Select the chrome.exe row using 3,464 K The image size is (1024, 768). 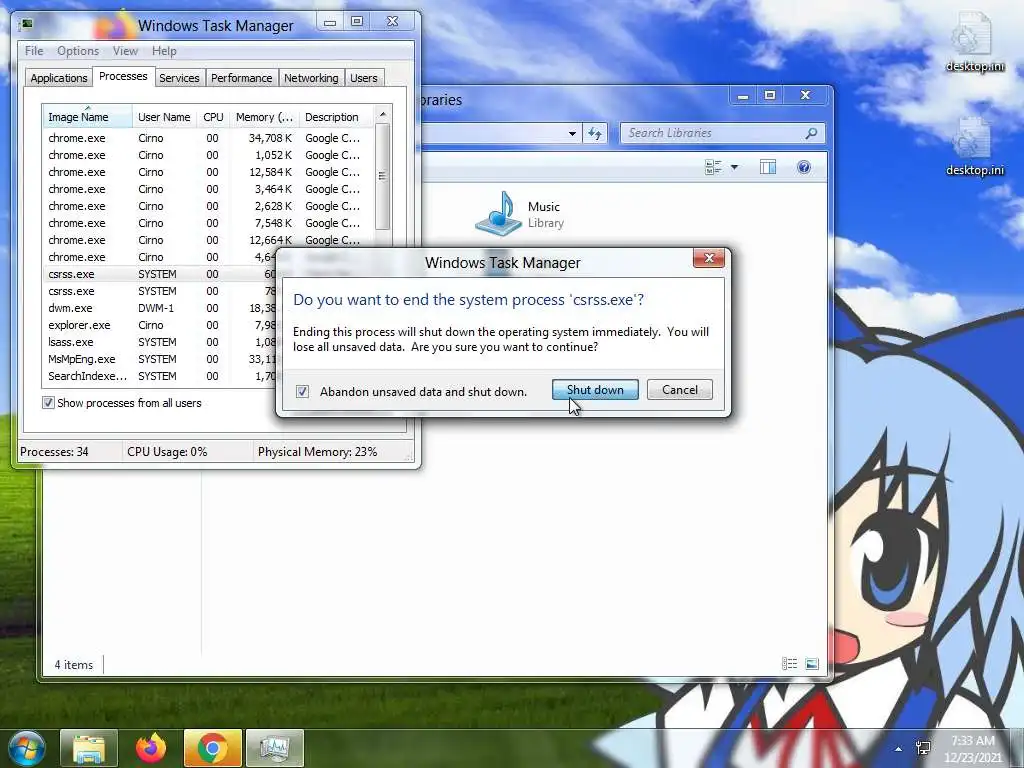[x=208, y=189]
